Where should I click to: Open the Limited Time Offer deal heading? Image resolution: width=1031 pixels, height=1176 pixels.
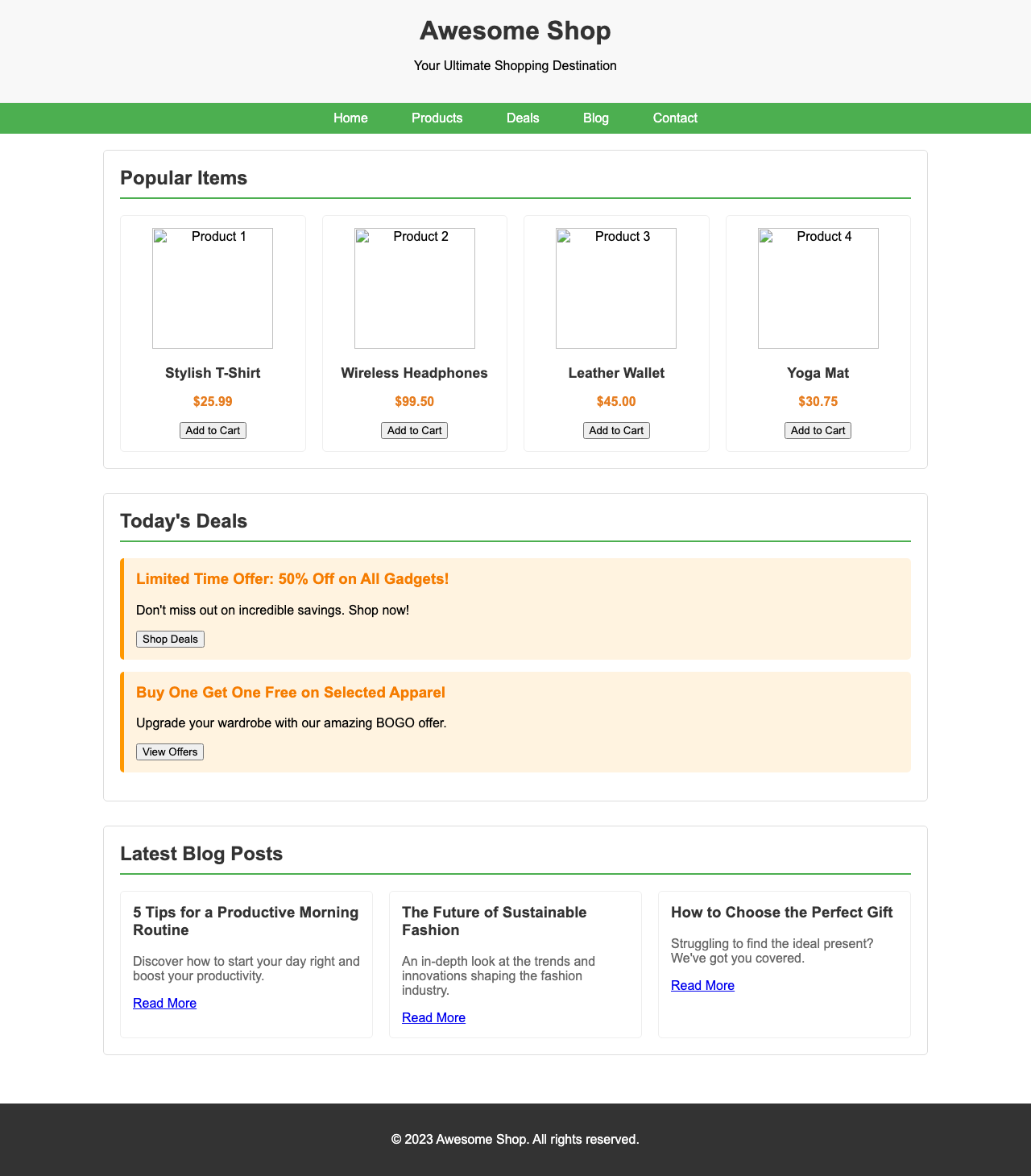click(292, 579)
